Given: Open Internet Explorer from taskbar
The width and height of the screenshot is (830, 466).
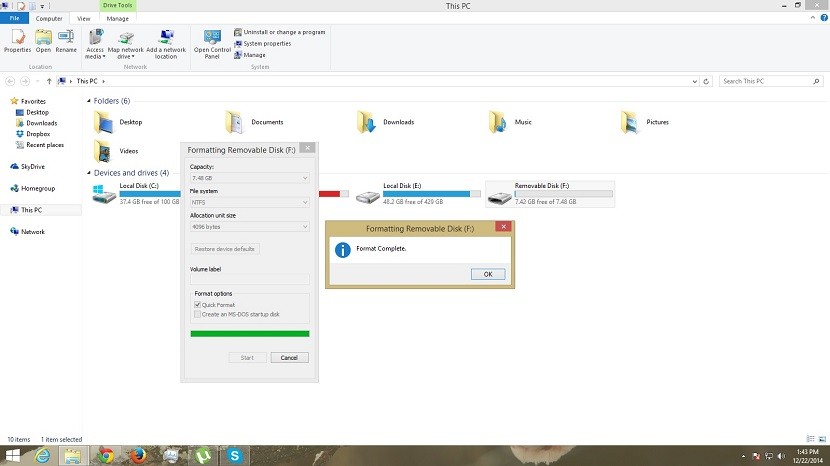Looking at the screenshot, I should 42,456.
